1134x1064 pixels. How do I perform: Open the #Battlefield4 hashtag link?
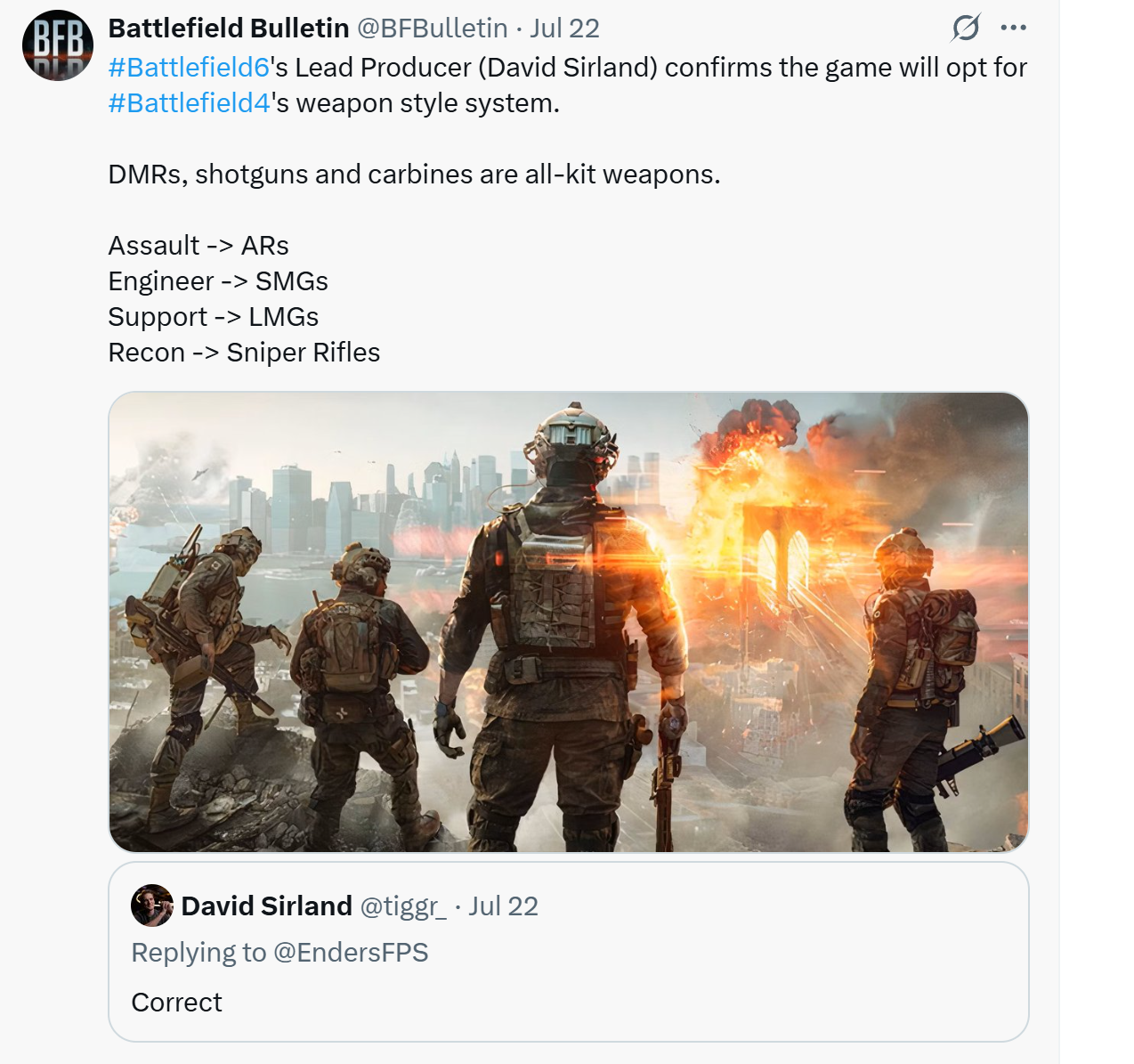point(189,103)
